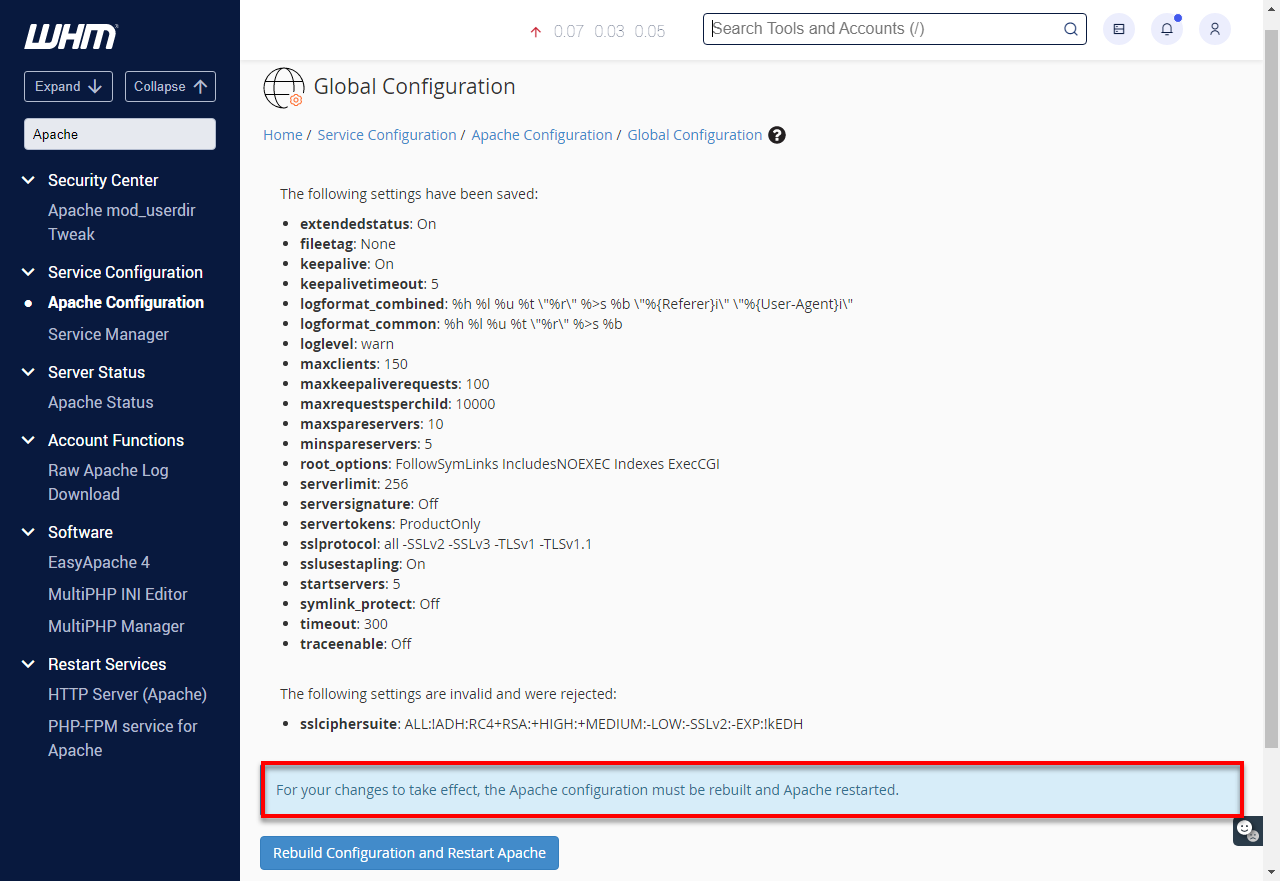Open the user profile icon

(x=1215, y=29)
